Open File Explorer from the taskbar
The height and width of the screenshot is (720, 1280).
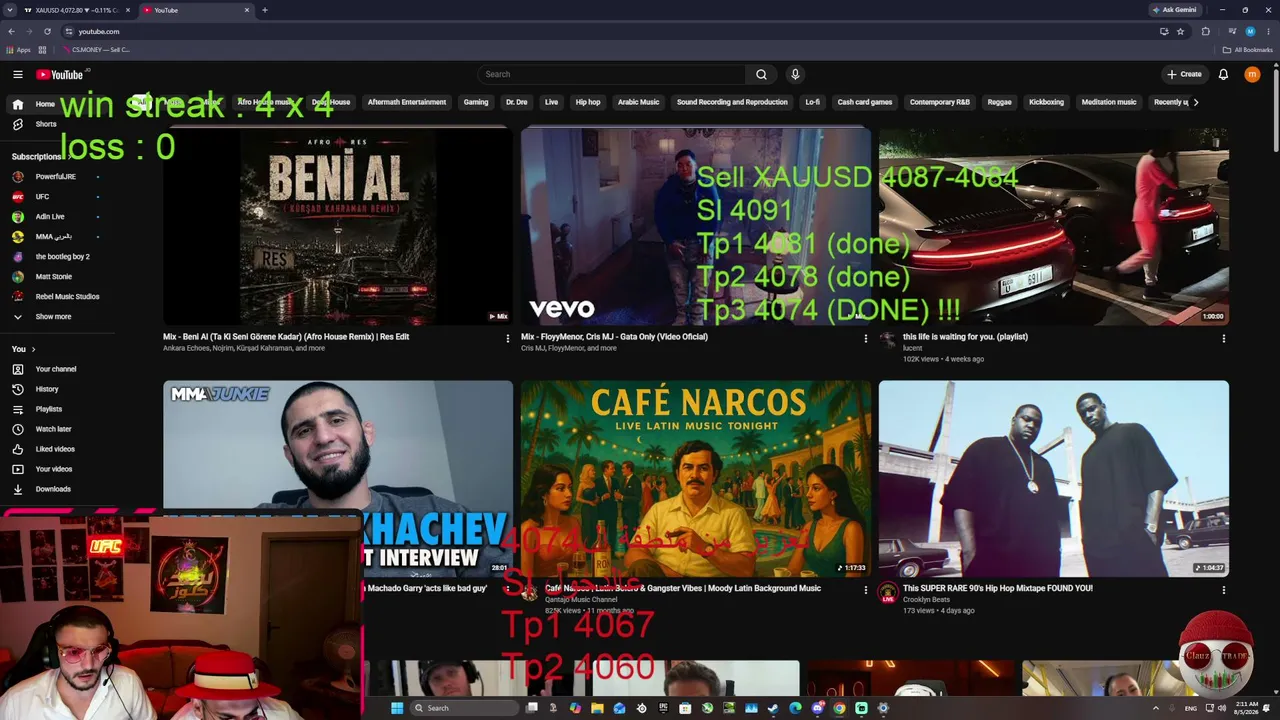pos(597,708)
